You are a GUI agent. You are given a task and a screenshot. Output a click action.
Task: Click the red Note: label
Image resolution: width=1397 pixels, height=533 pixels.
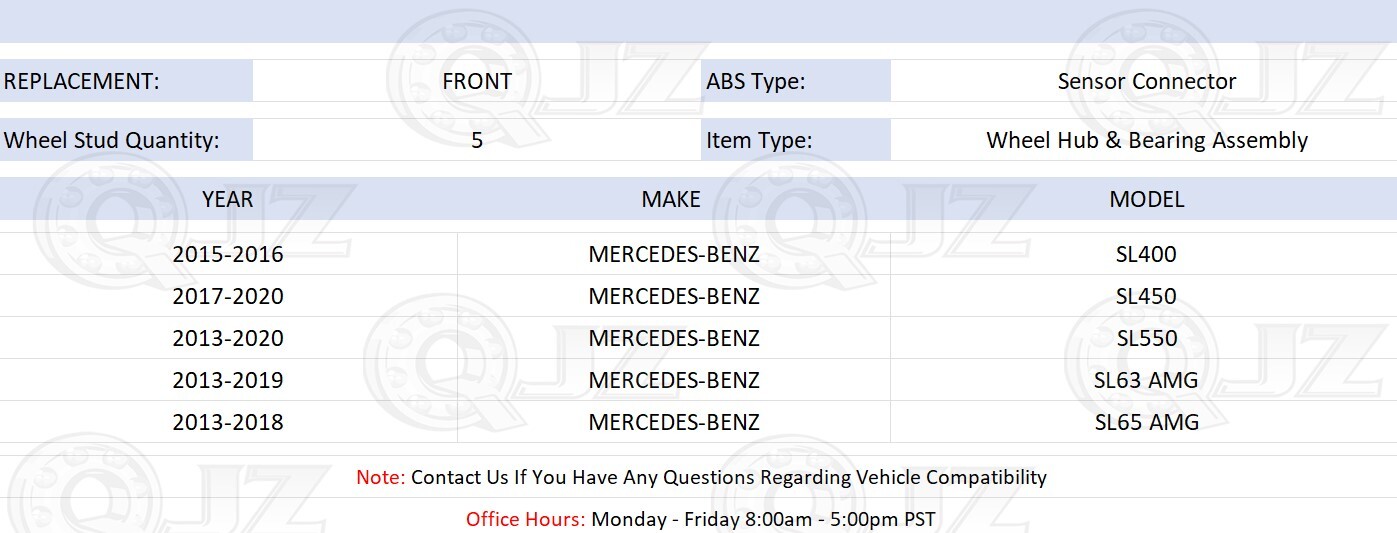point(381,477)
